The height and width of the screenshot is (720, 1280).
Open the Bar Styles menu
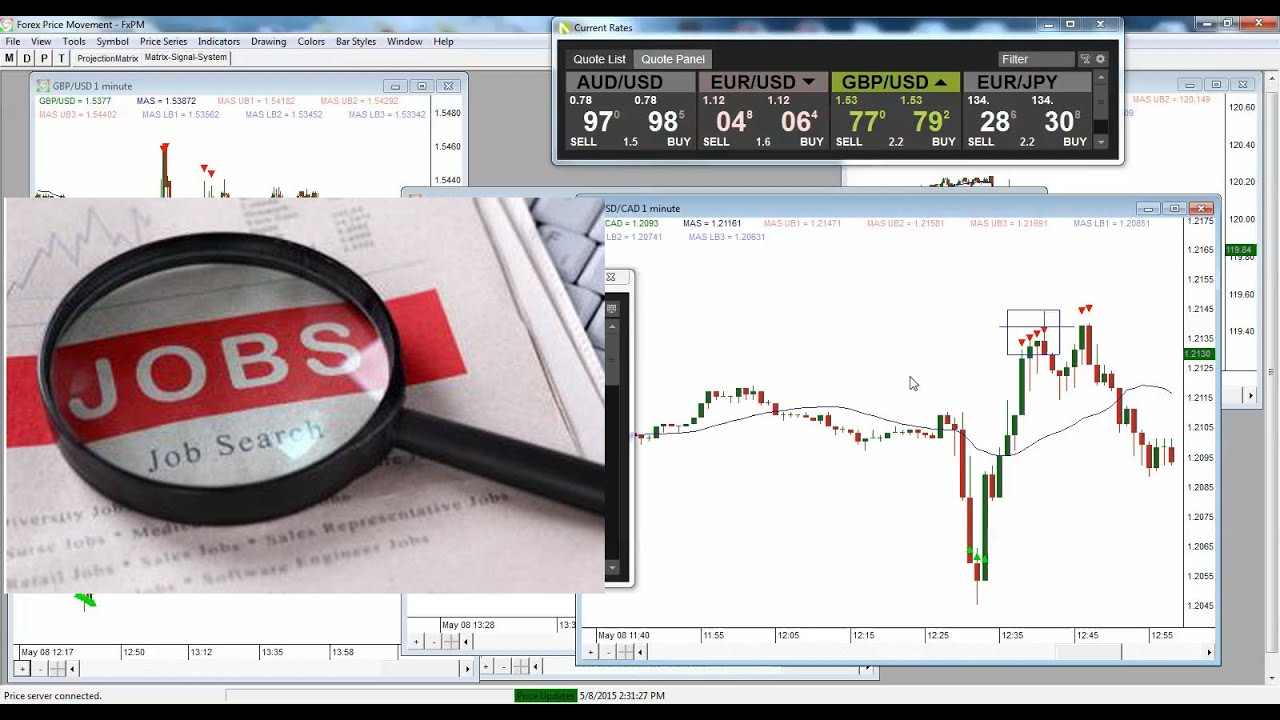pyautogui.click(x=356, y=41)
